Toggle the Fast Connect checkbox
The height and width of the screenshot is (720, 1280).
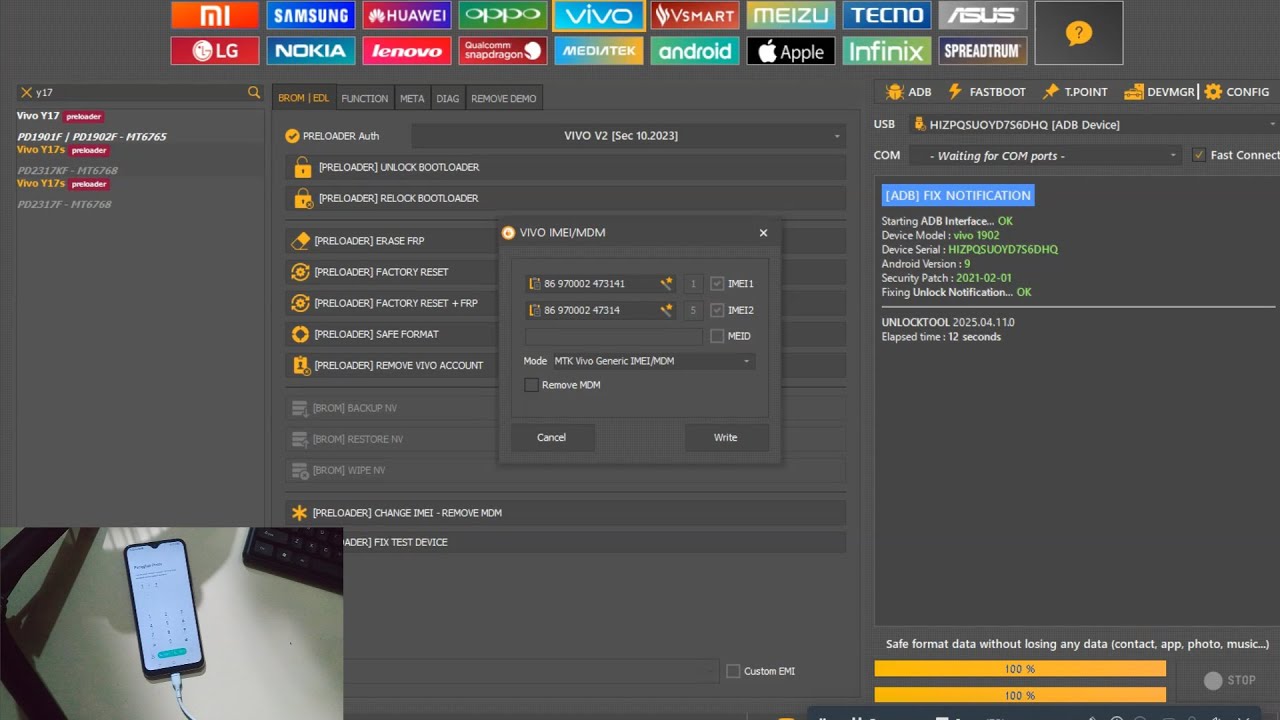[1199, 155]
